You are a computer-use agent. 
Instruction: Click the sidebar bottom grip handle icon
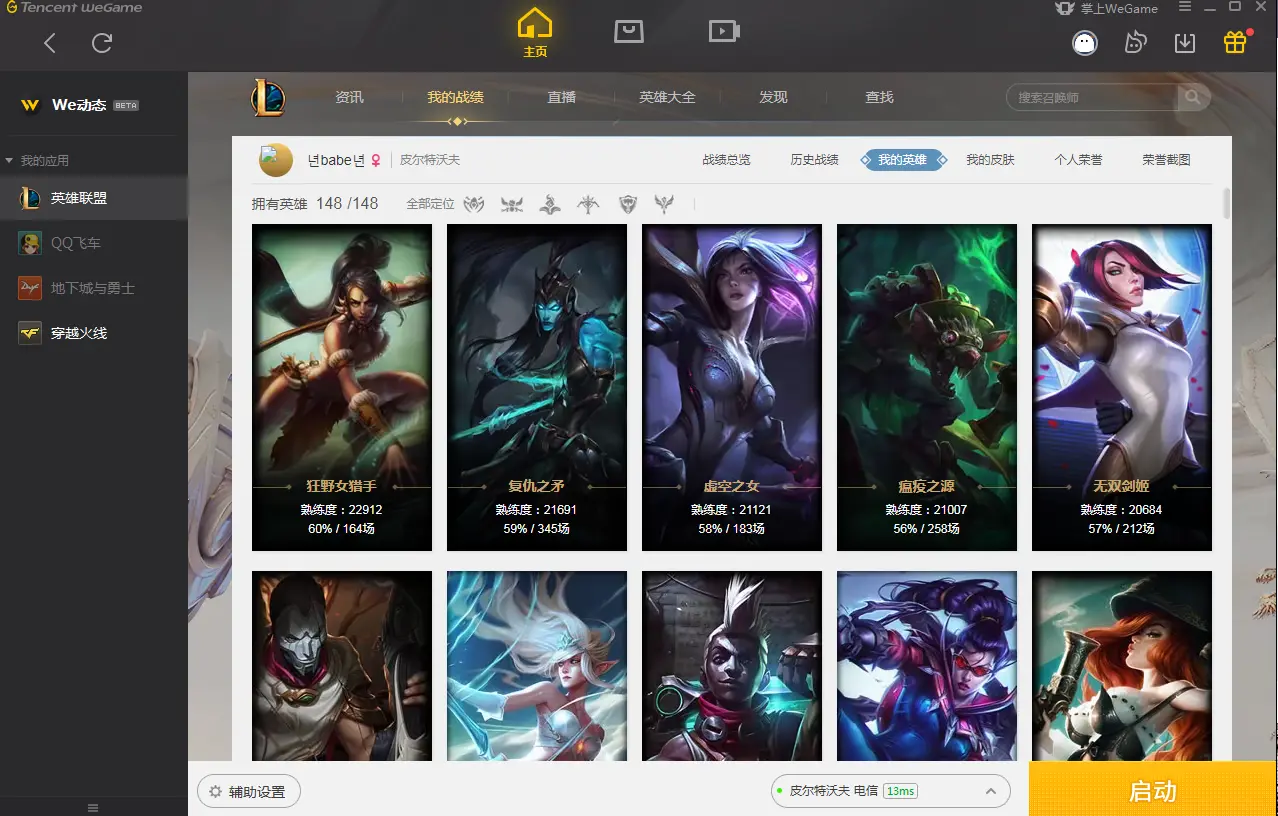coord(94,808)
